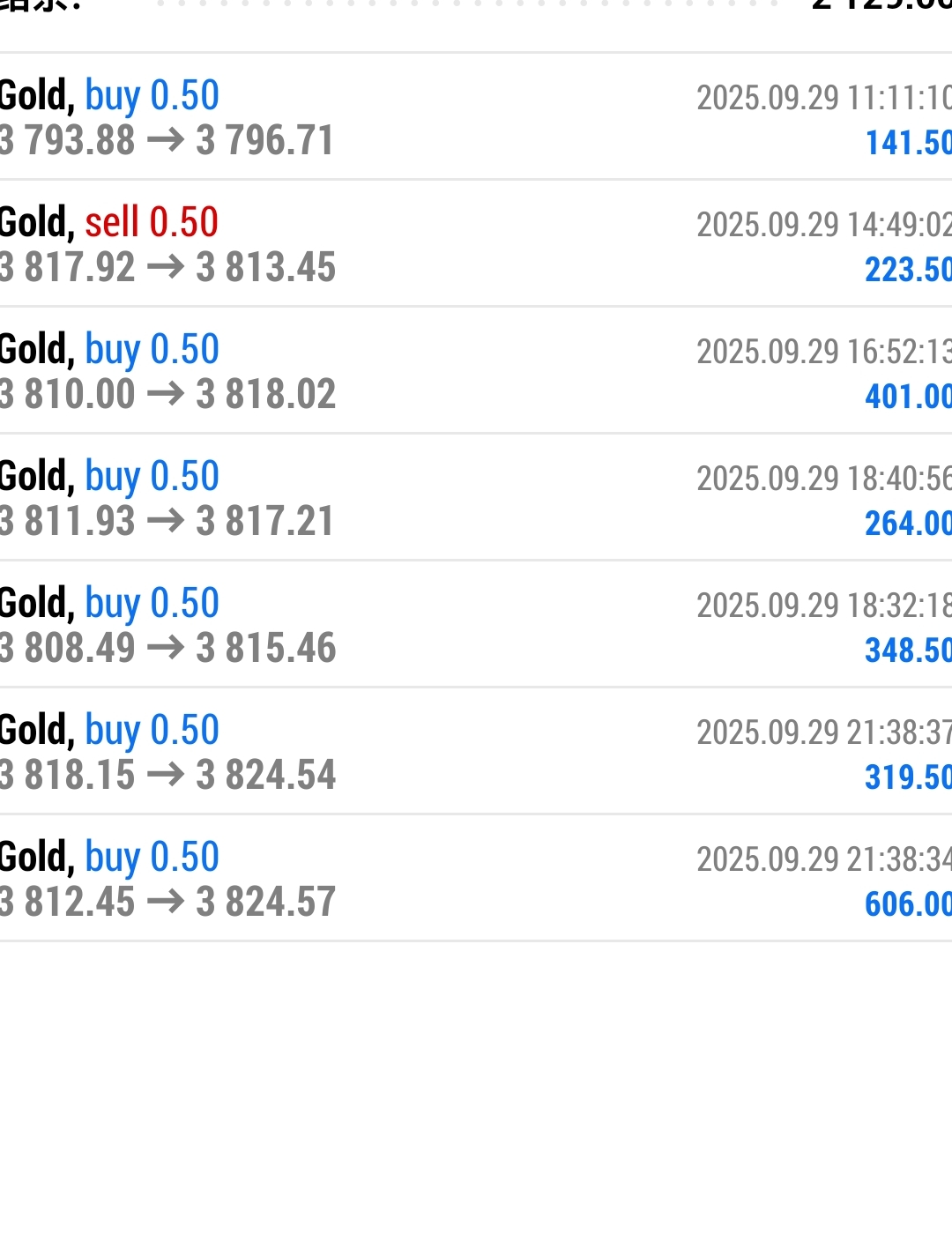Screen dimensions: 952x1249
Task: Tap profit value 264.00
Action: click(x=907, y=524)
